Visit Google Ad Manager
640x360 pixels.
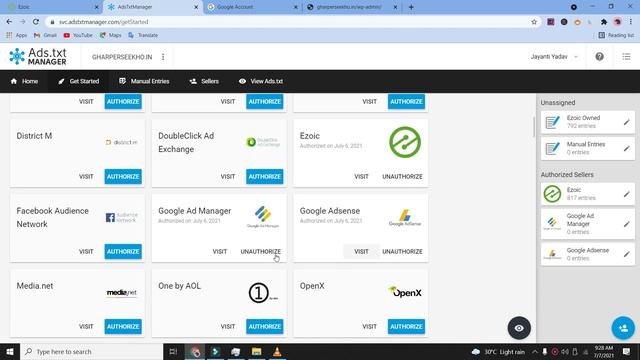click(220, 251)
